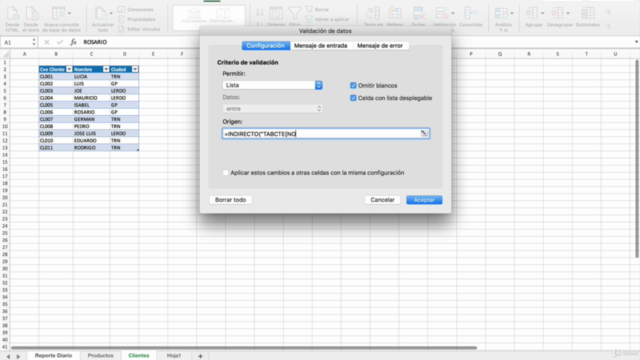Click the Desde HTML import icon
This screenshot has width=640, height=360.
12,14
